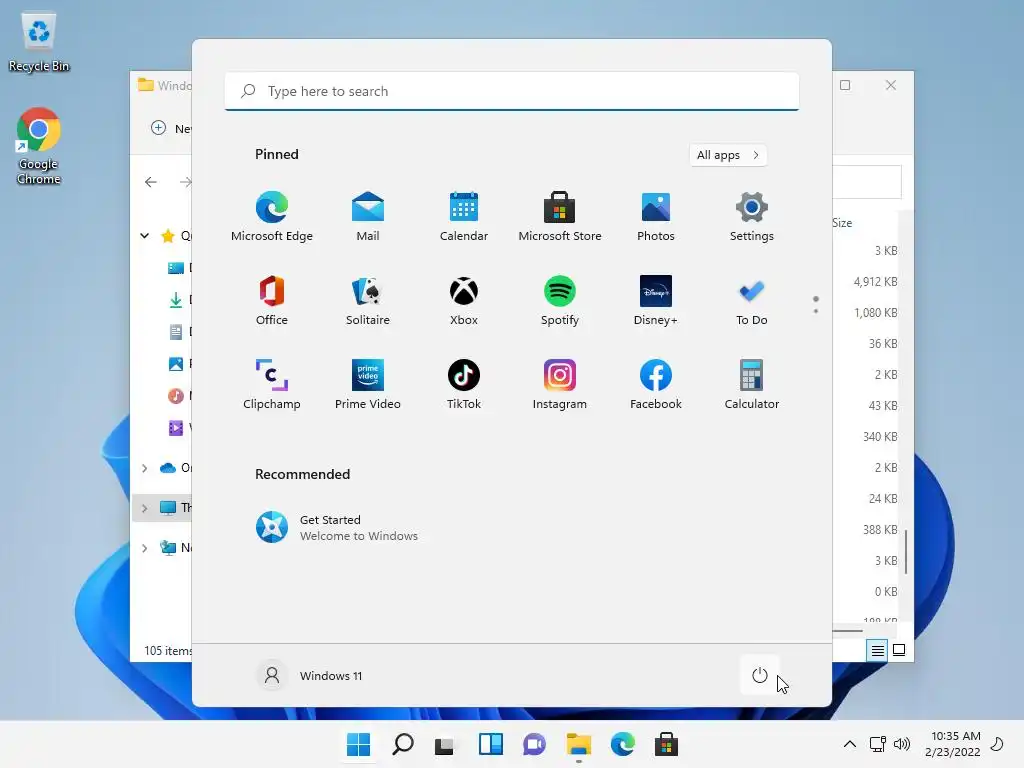The height and width of the screenshot is (768, 1024).
Task: Go to next page of pinned apps
Action: 816,311
